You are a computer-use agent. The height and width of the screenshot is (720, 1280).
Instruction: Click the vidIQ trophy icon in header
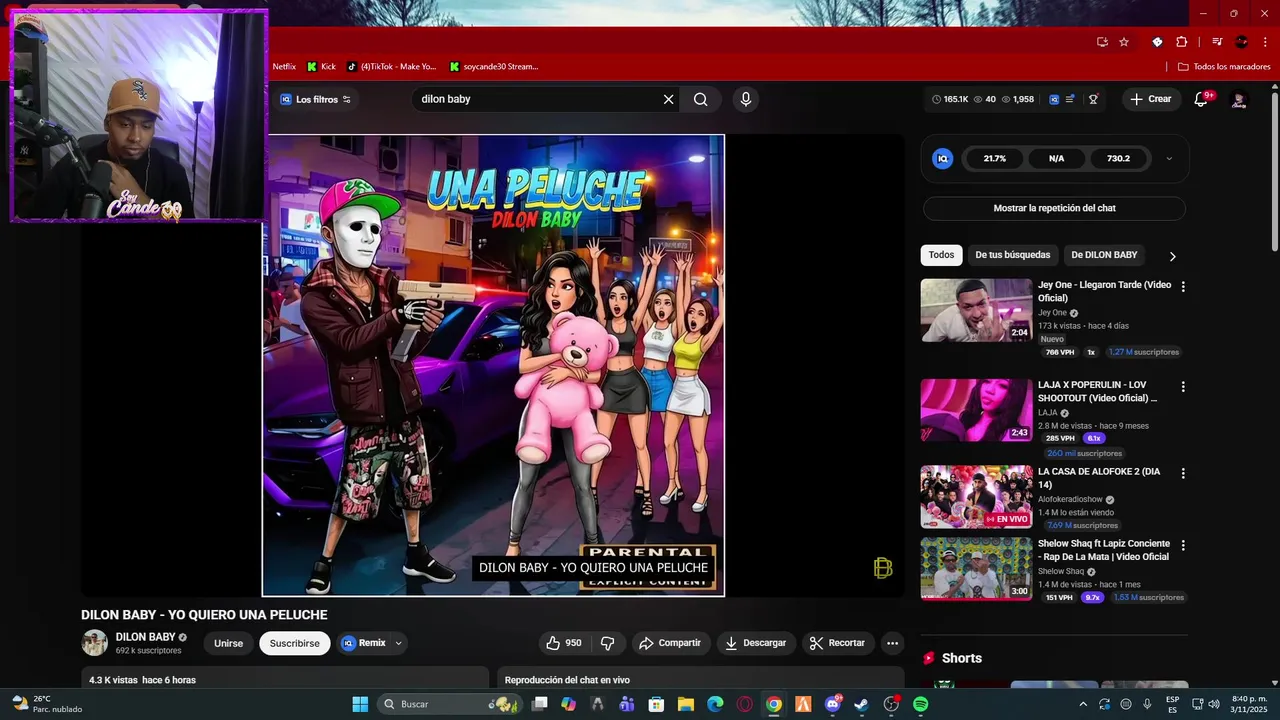tap(1093, 99)
